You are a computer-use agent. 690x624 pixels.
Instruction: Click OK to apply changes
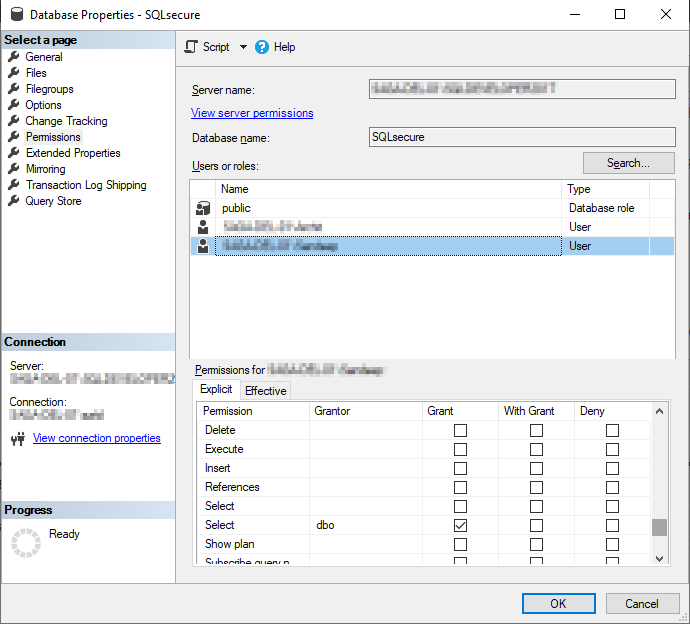(558, 603)
